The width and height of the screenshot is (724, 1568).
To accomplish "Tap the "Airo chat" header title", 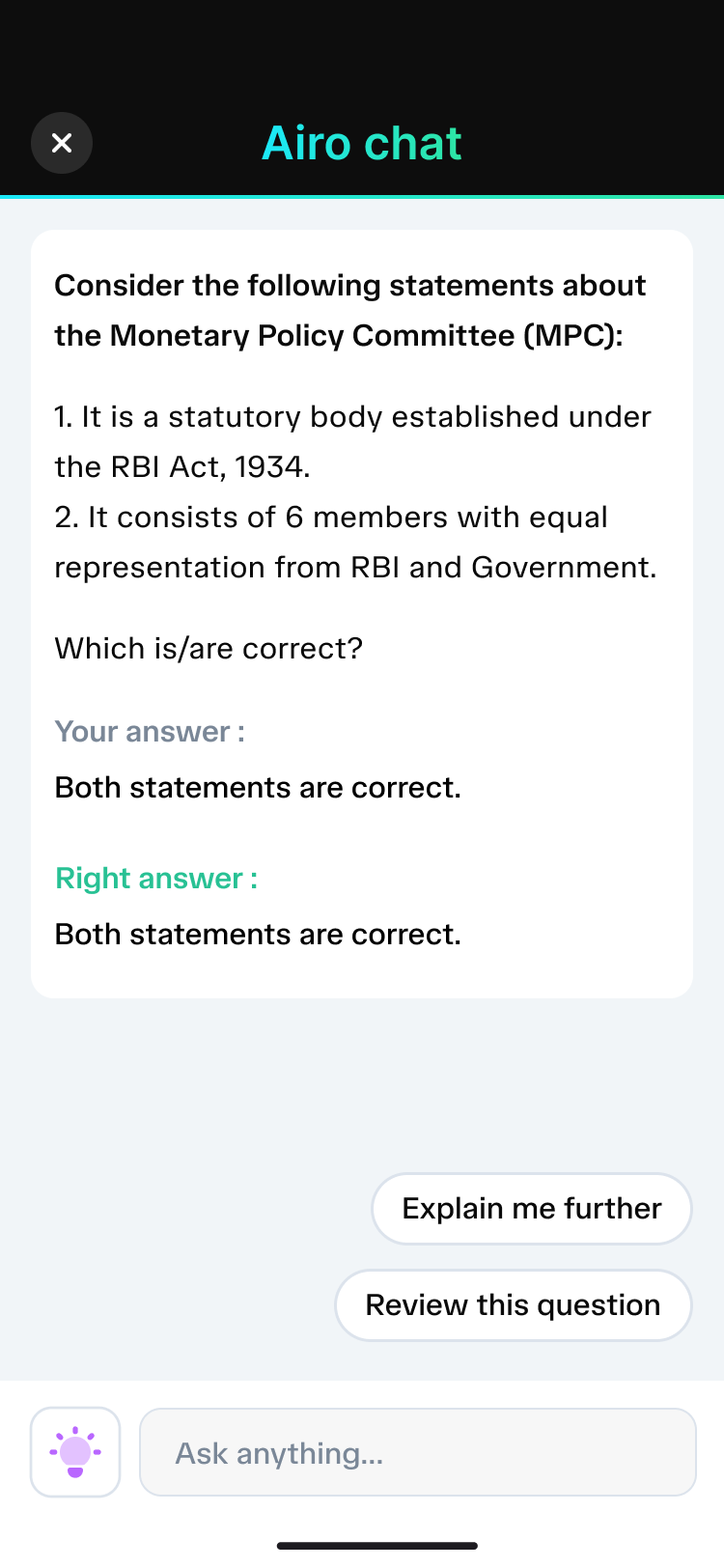I will (362, 143).
